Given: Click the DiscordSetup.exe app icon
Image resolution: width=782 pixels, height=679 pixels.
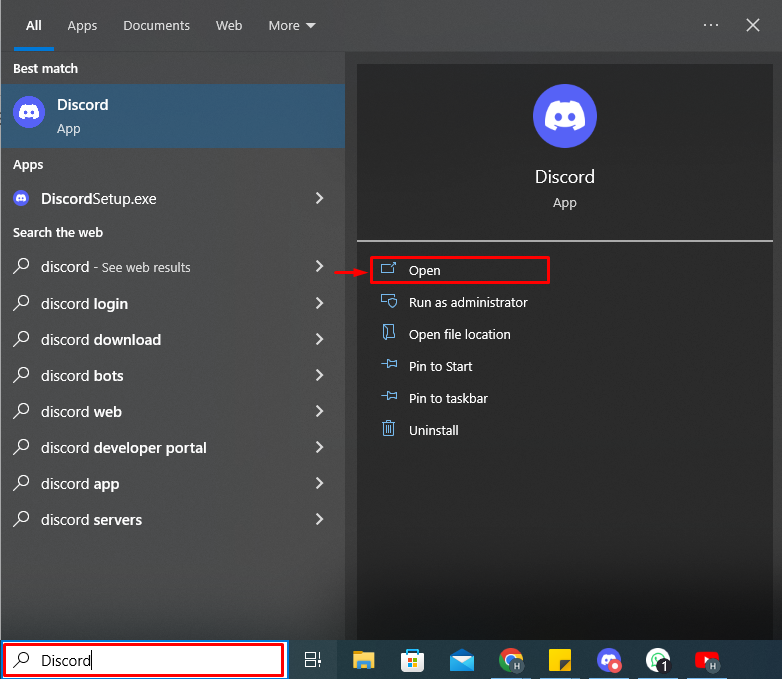Looking at the screenshot, I should tap(21, 199).
